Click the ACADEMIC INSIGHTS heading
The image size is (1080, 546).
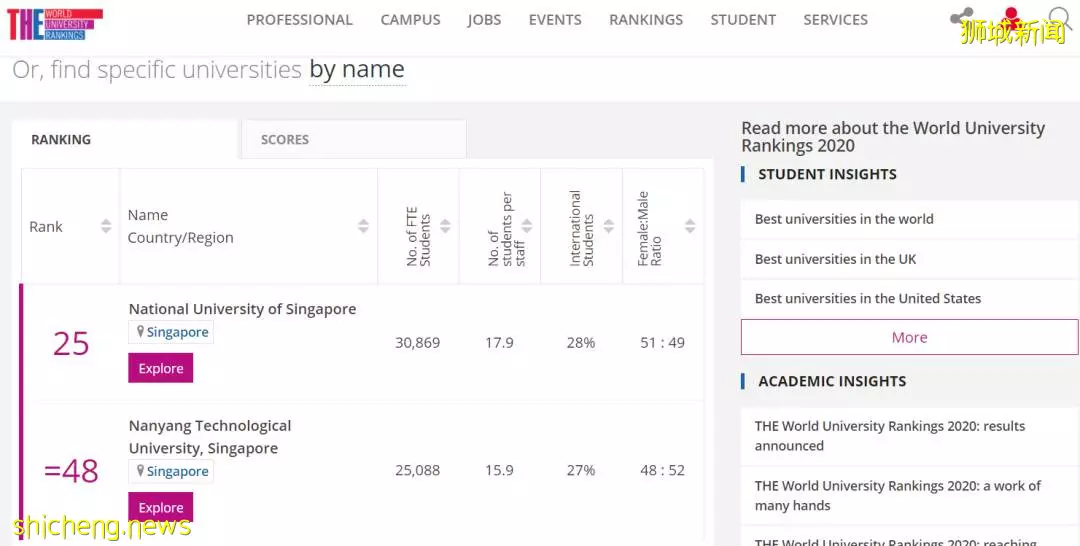click(x=832, y=381)
